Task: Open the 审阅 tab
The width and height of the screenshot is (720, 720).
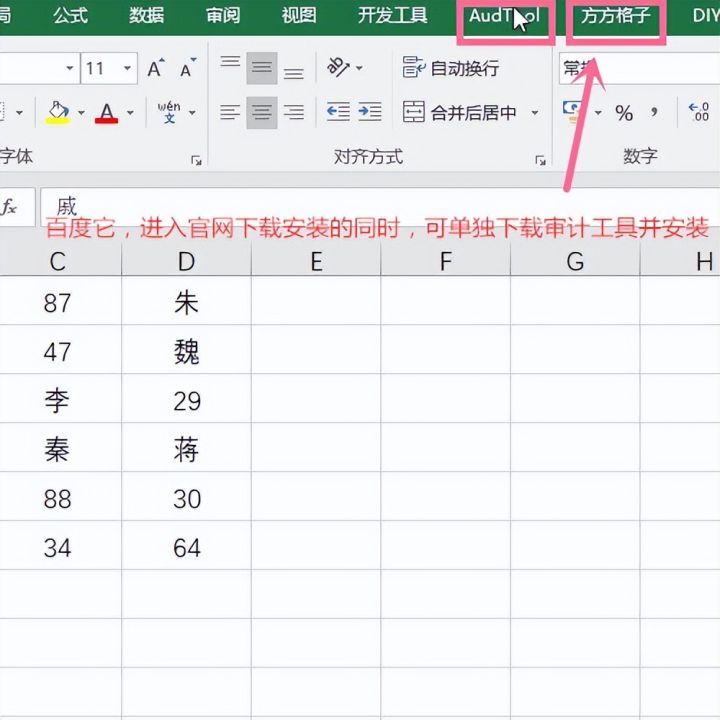Action: pyautogui.click(x=223, y=16)
